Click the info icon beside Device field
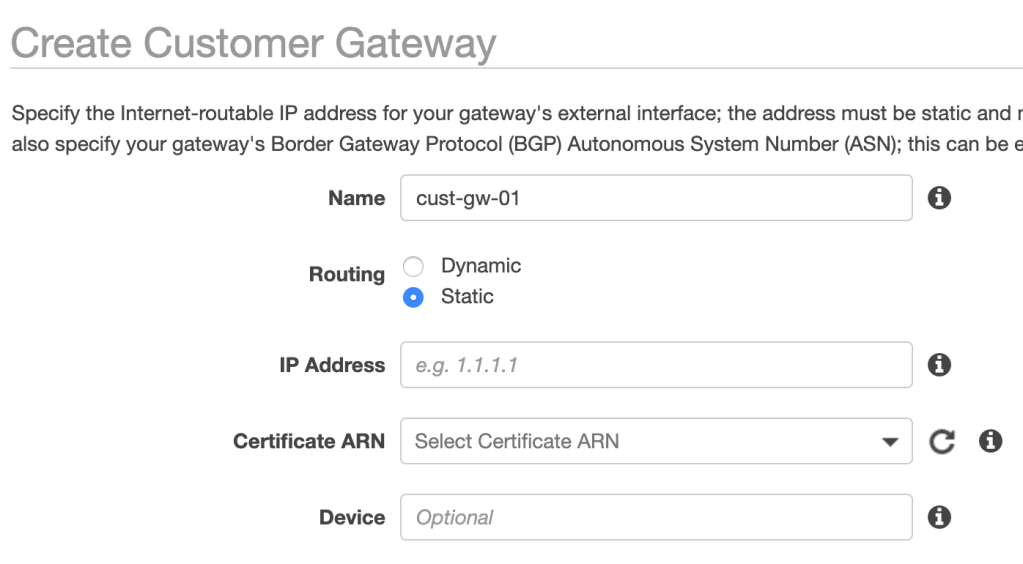Screen dimensions: 1023x564 [x=939, y=517]
